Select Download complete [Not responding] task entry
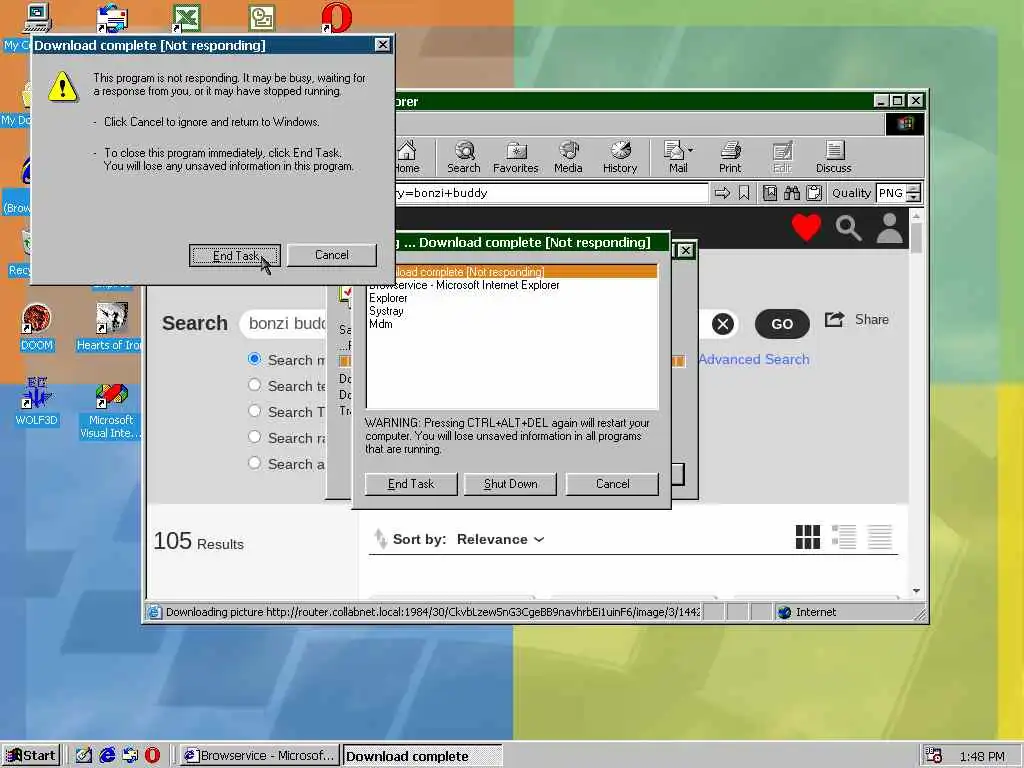Image resolution: width=1024 pixels, height=768 pixels. coord(513,272)
